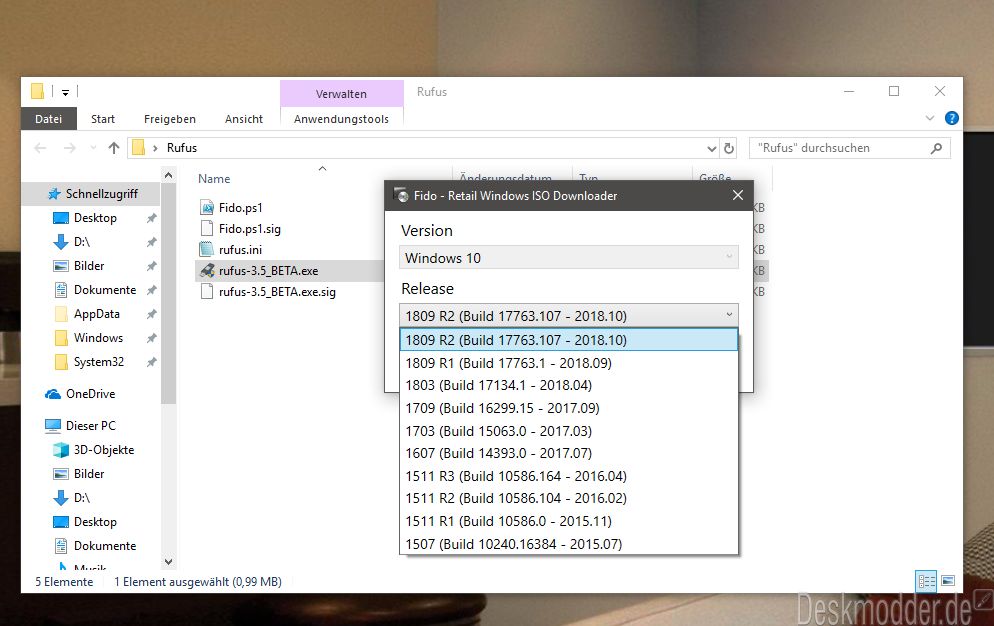Open the Datei menu tab

pos(49,119)
